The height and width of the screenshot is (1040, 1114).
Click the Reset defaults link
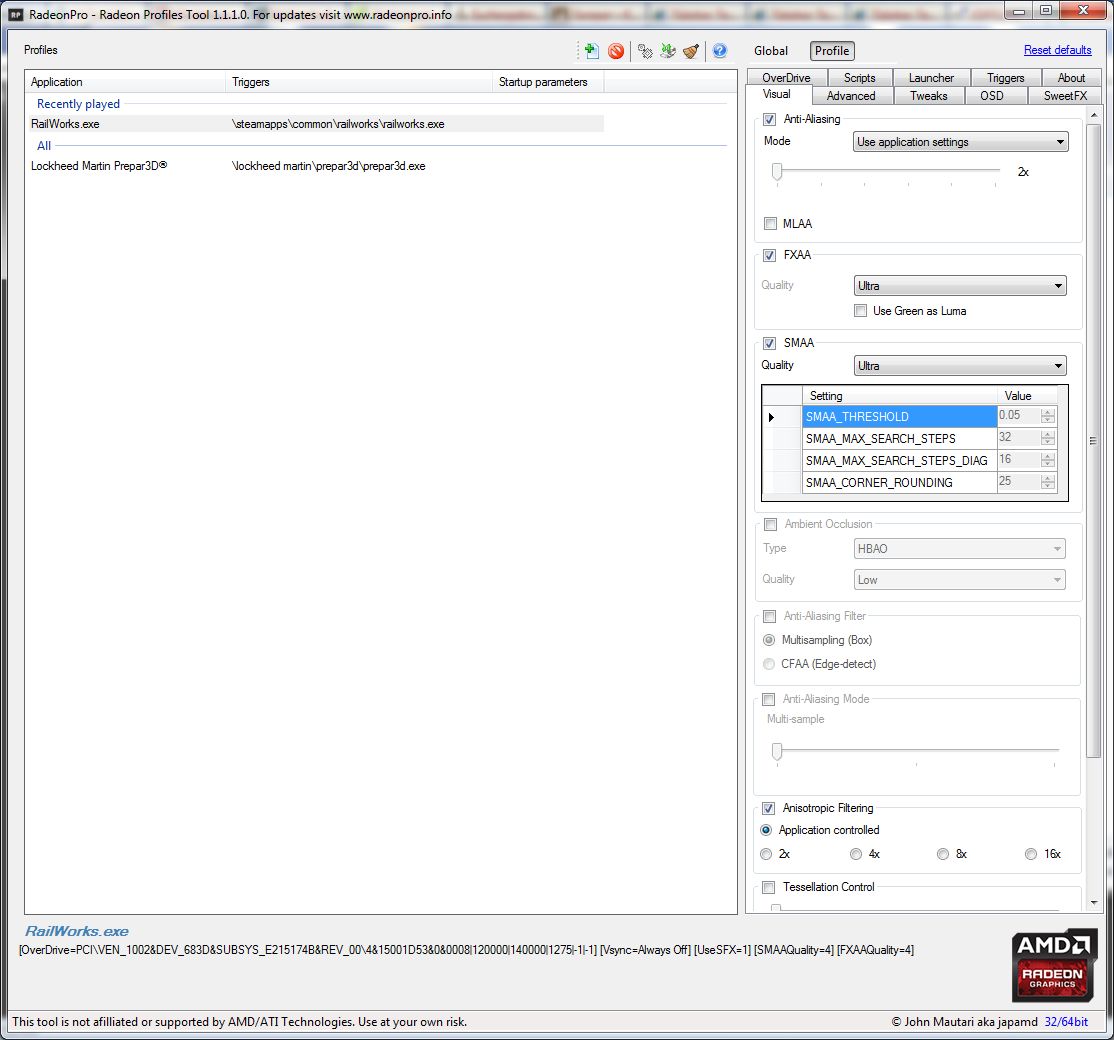point(1057,50)
